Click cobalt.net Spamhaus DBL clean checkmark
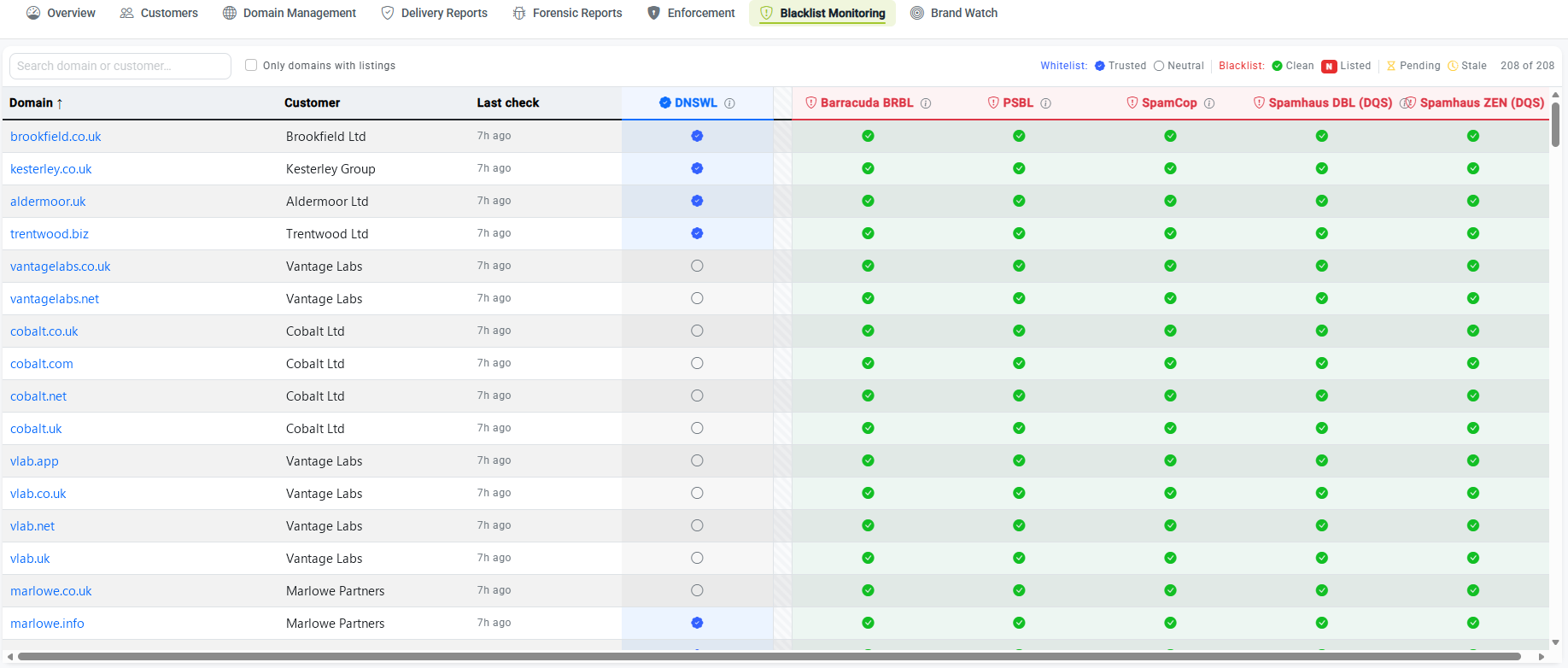 1321,396
